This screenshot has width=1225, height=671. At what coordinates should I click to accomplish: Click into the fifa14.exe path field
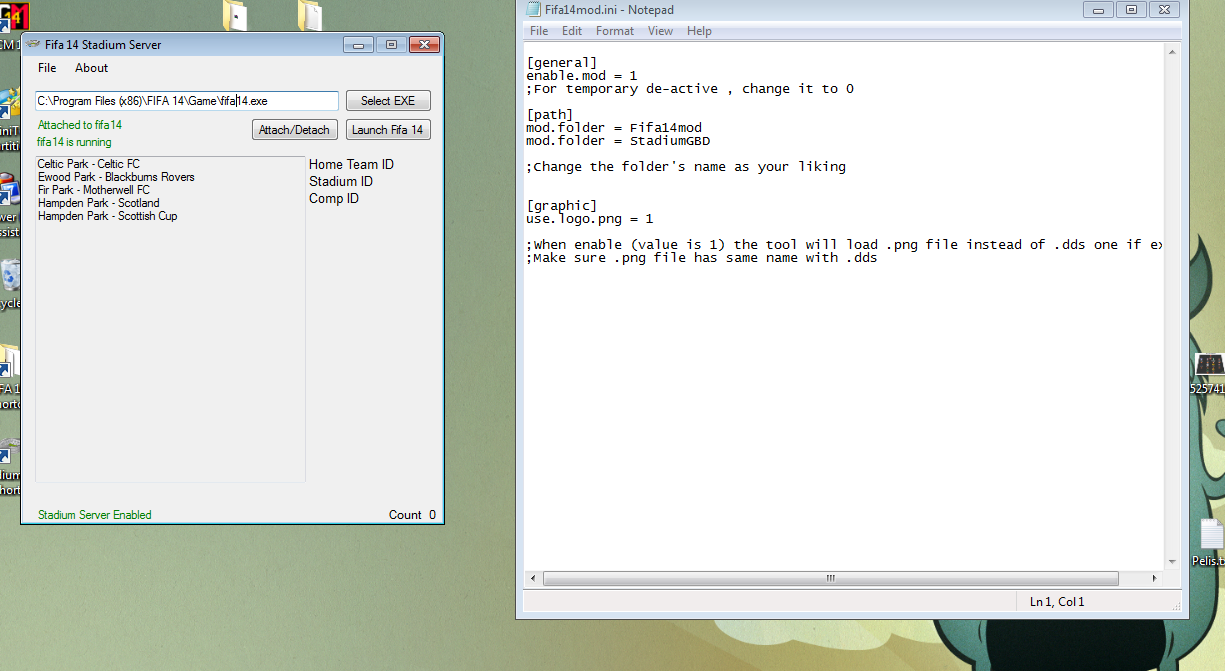point(187,101)
